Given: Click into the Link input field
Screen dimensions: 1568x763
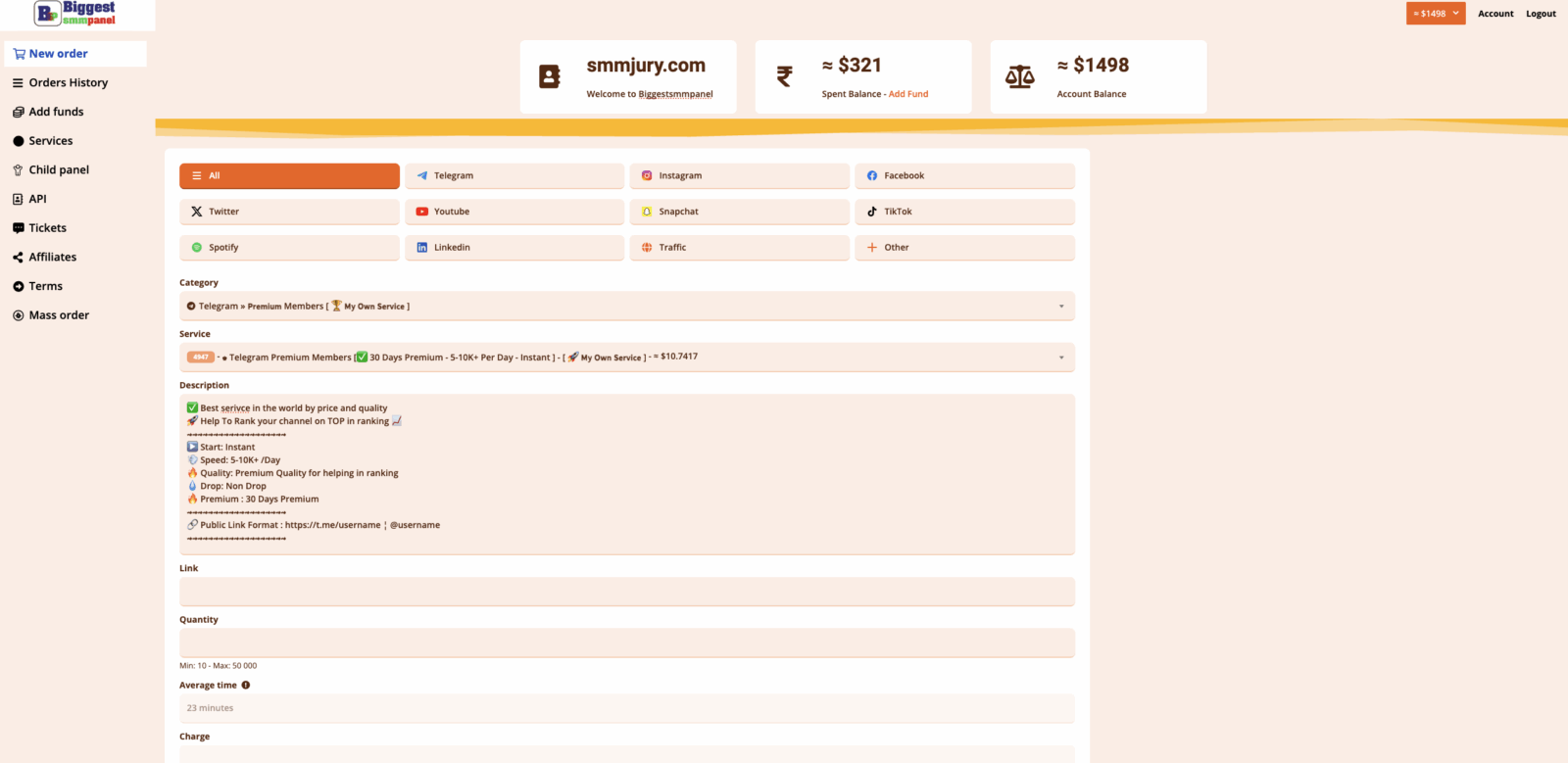Looking at the screenshot, I should [x=627, y=592].
